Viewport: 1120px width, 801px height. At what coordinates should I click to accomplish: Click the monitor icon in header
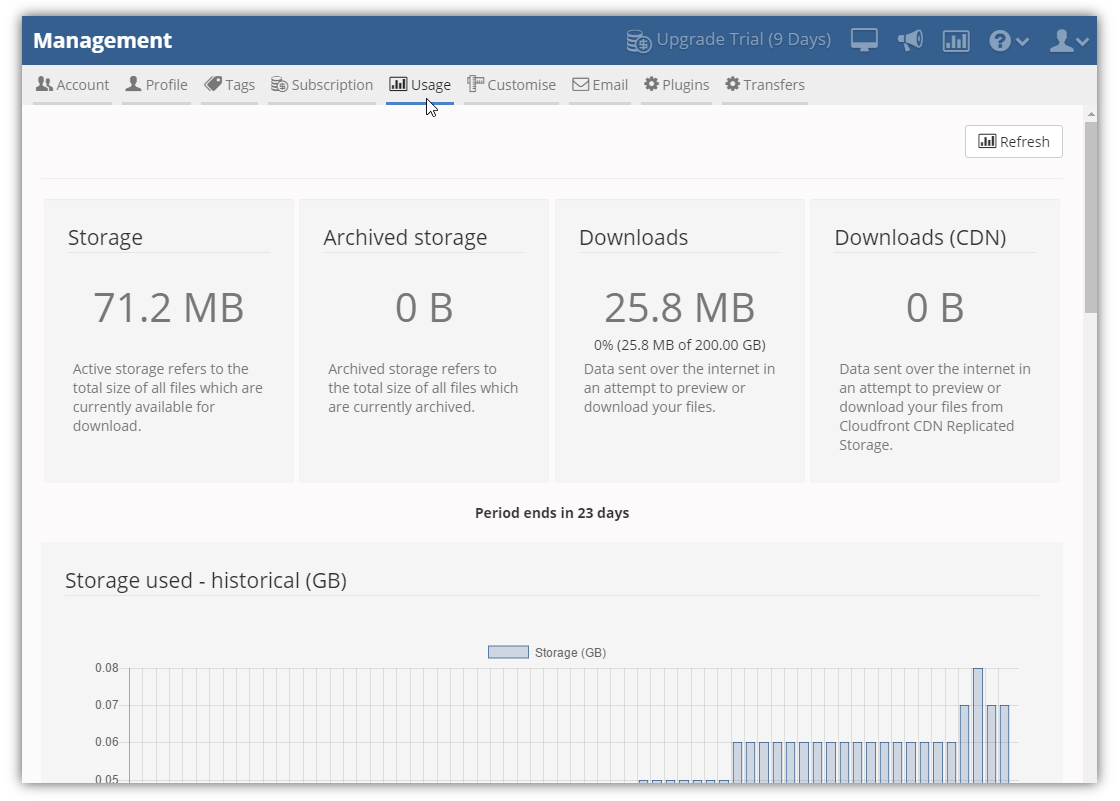click(x=864, y=40)
